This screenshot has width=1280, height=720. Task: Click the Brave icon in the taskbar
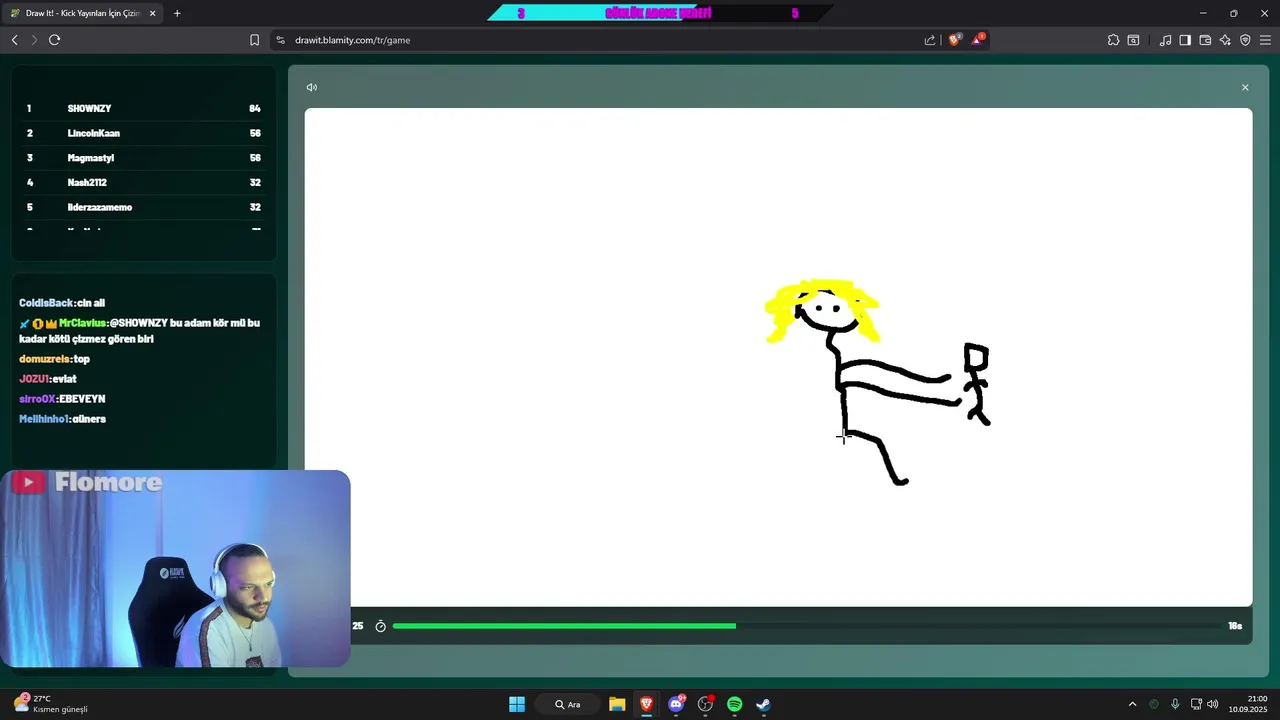click(647, 704)
